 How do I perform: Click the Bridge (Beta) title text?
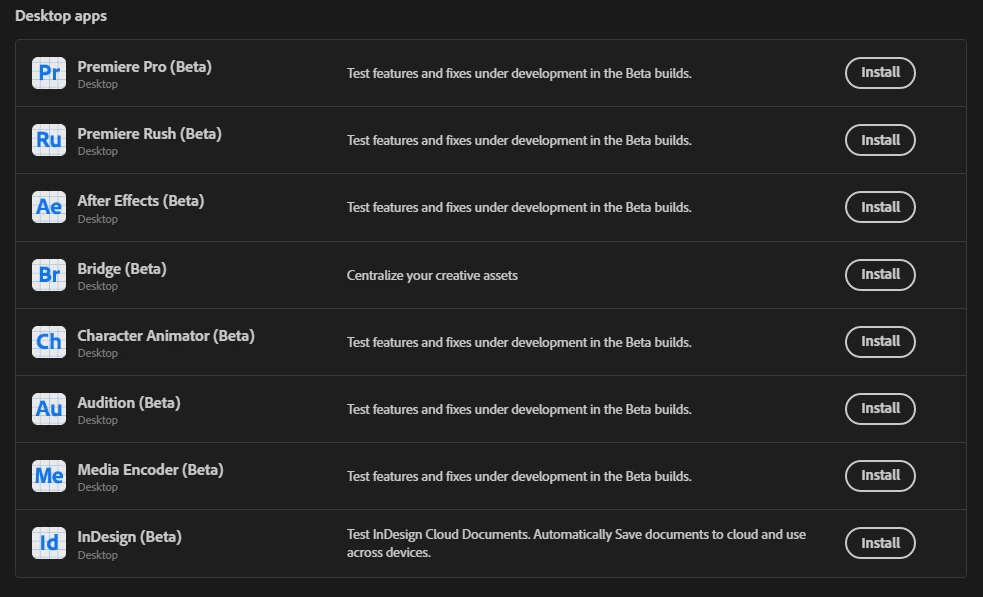point(122,268)
